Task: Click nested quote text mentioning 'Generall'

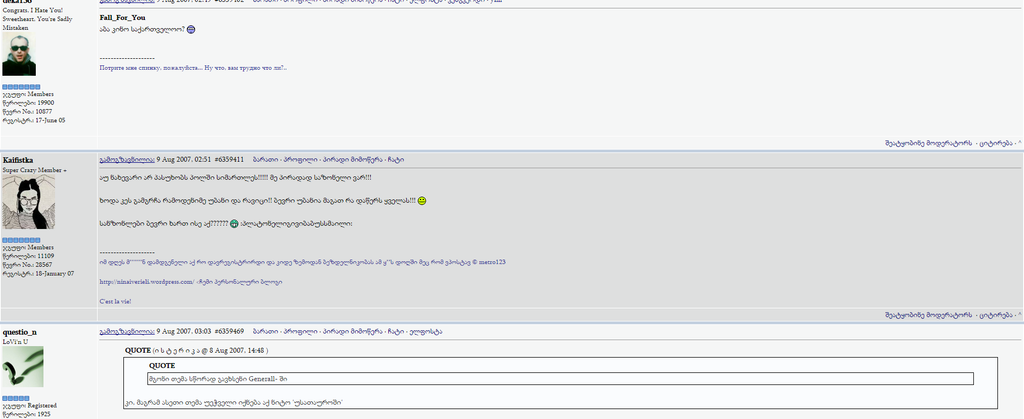Action: tap(218, 379)
